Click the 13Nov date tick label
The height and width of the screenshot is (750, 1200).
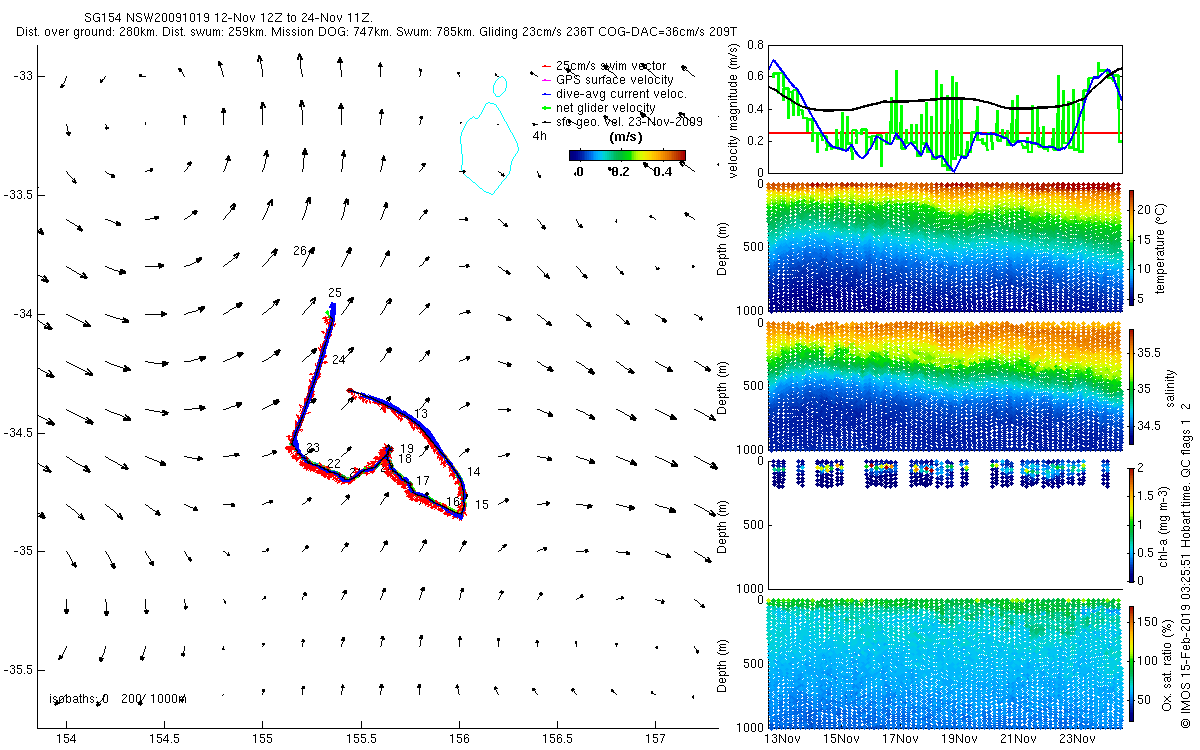pos(782,739)
